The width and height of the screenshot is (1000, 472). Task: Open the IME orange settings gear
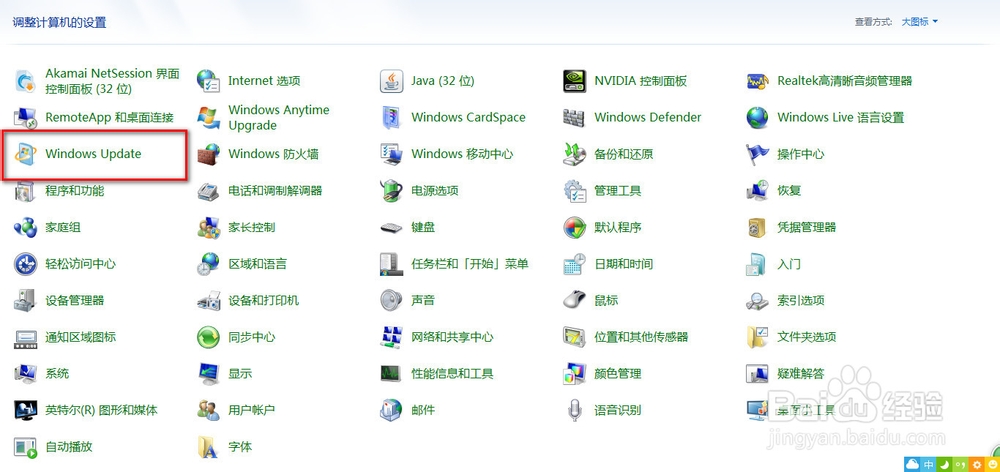(x=976, y=464)
